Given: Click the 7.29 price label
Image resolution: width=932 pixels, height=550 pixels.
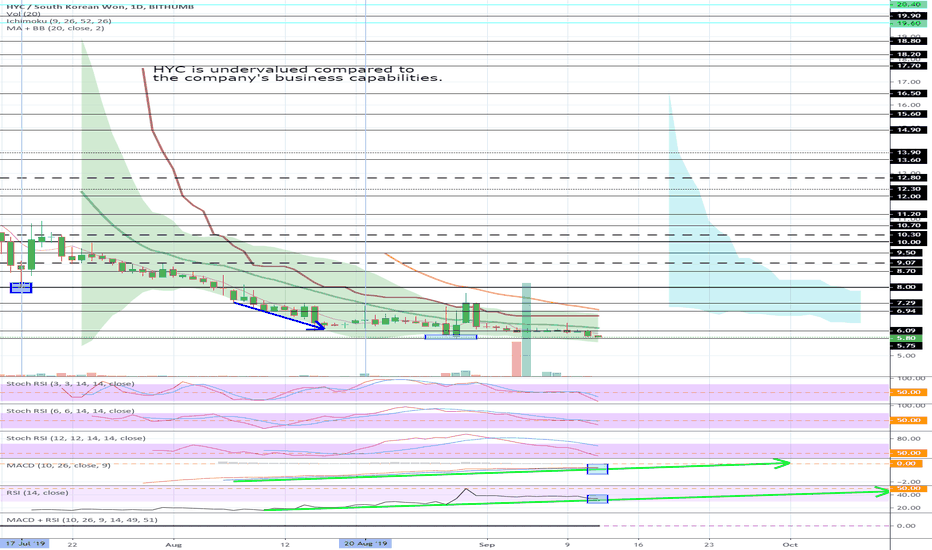Looking at the screenshot, I should [908, 303].
